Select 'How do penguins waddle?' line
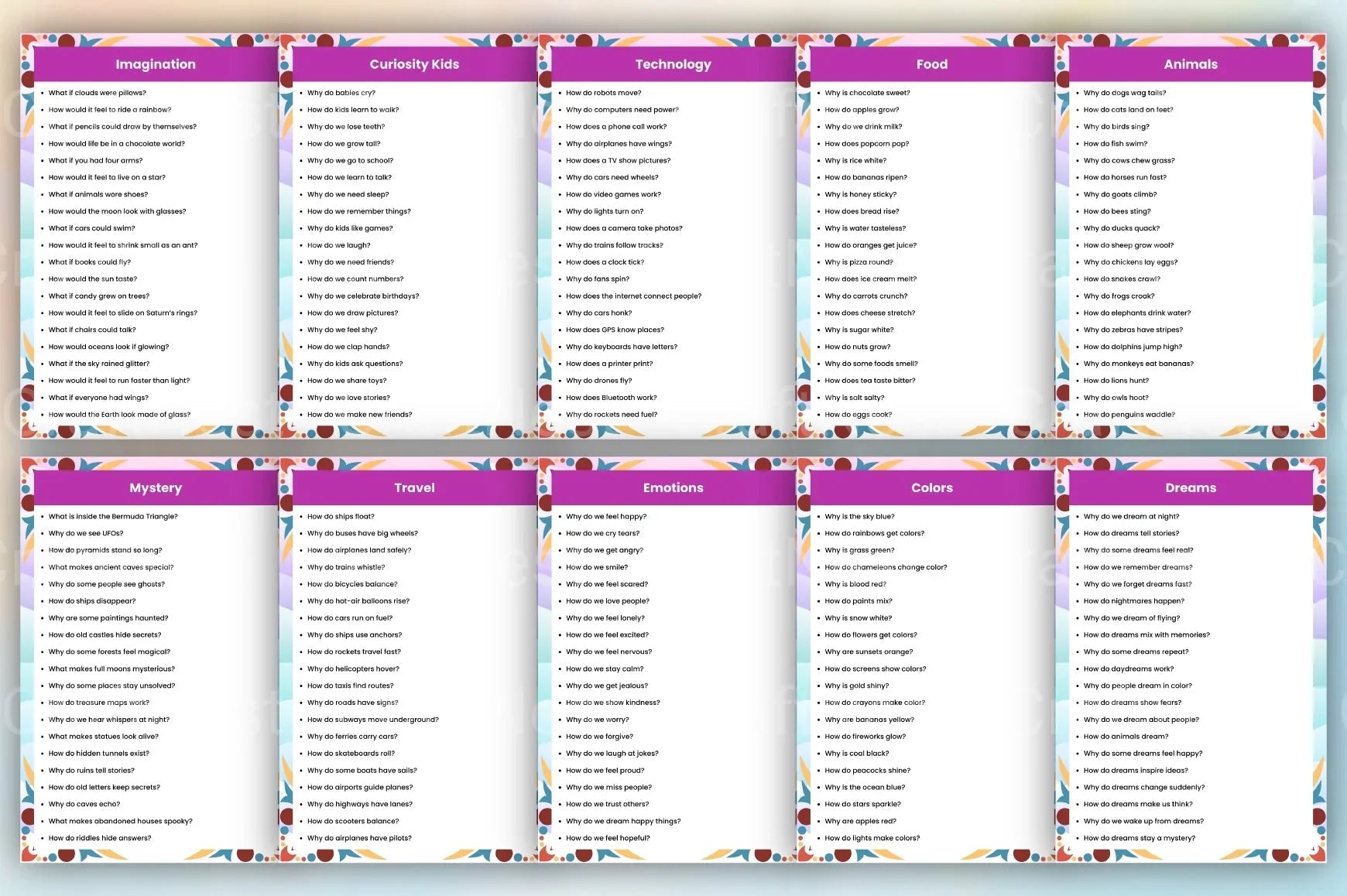 pyautogui.click(x=1129, y=415)
